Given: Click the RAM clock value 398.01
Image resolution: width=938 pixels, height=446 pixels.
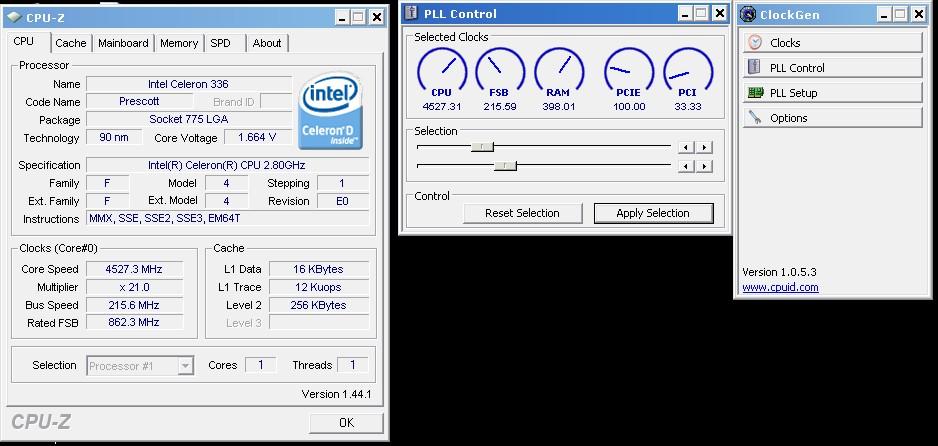Looking at the screenshot, I should click(559, 106).
